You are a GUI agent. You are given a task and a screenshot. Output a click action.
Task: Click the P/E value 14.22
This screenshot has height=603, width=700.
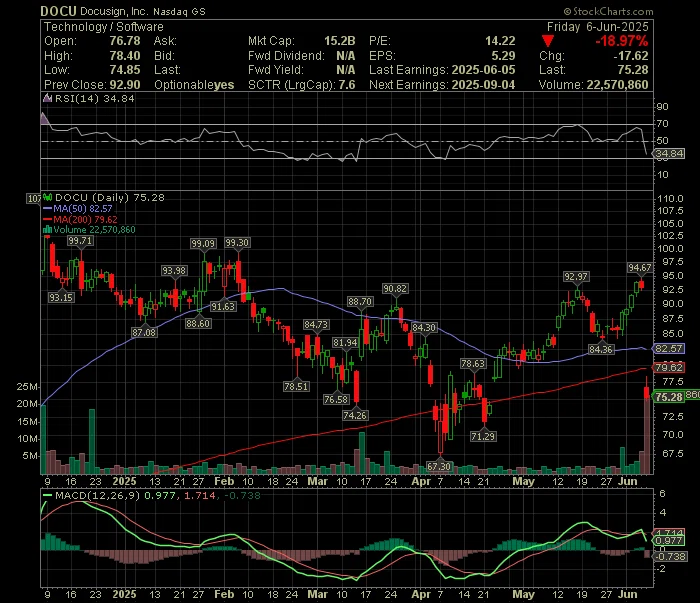500,41
